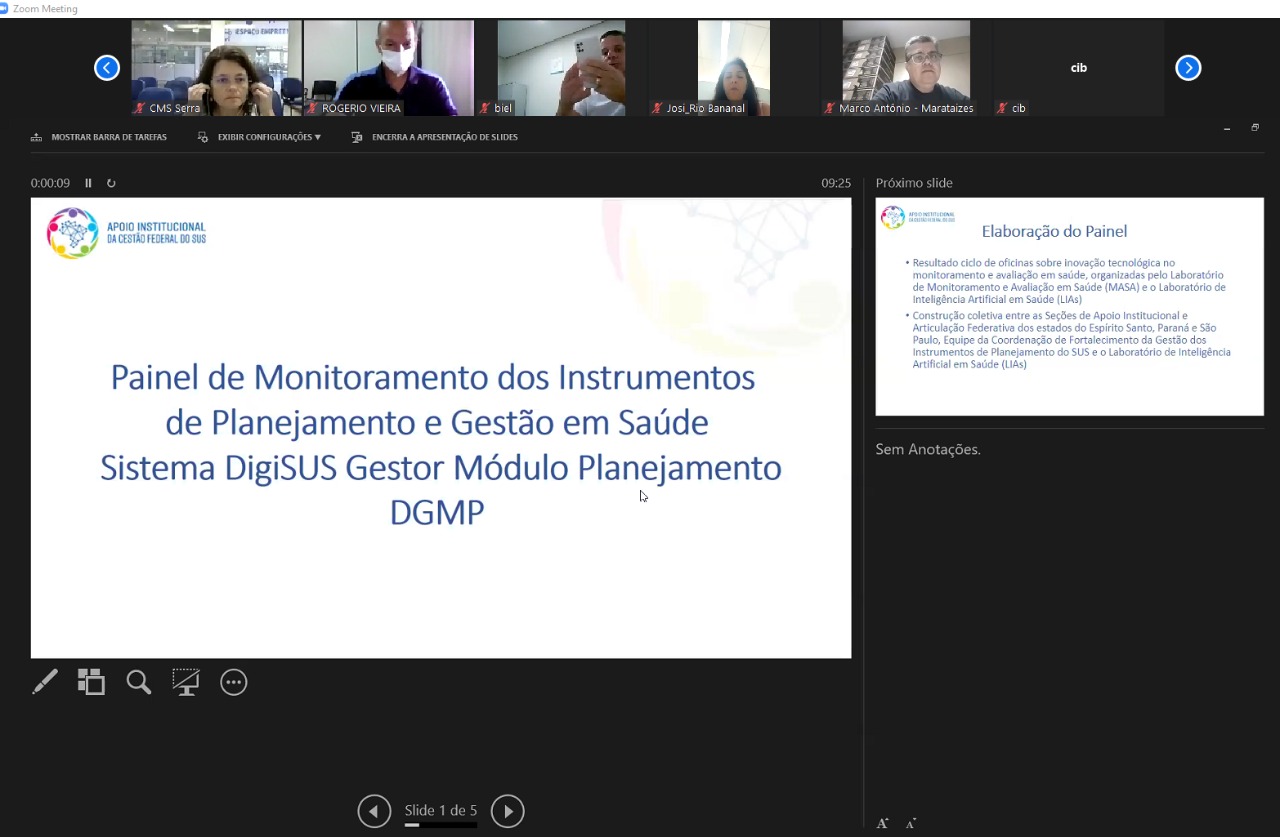
Task: Open pen and laser pointer tools
Action: 45,682
